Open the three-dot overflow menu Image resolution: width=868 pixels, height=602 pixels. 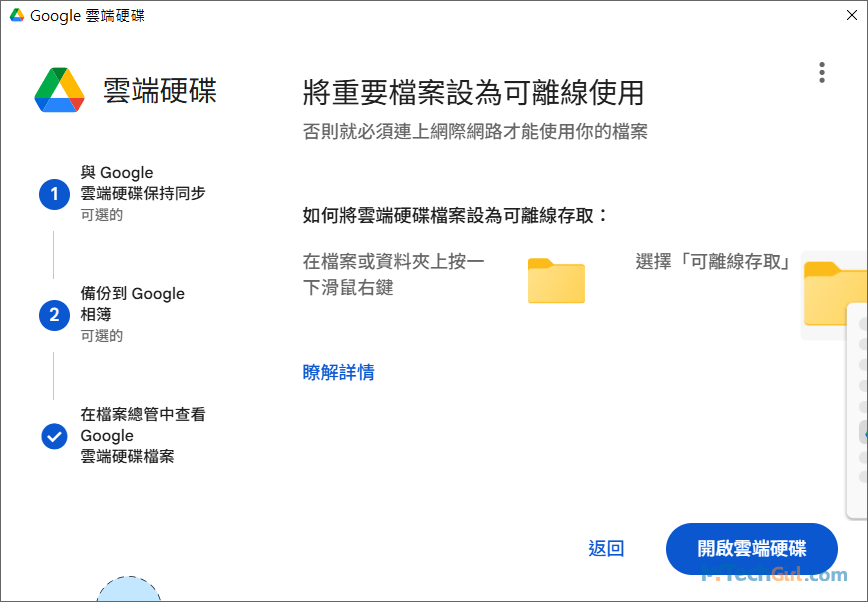coord(822,72)
